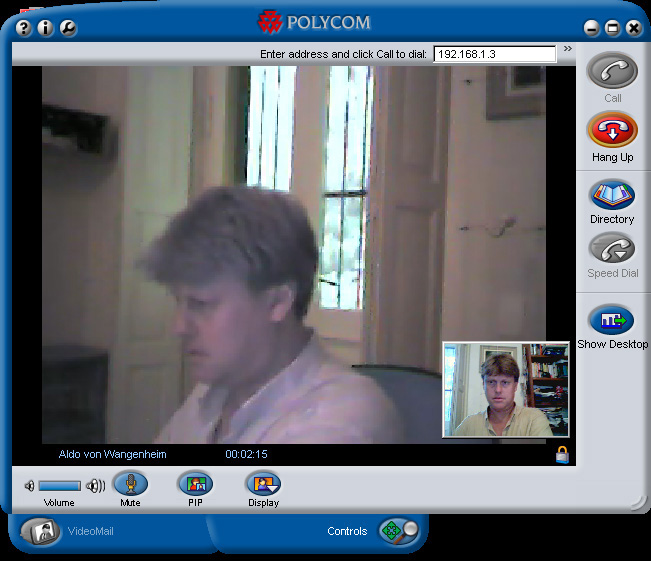This screenshot has height=561, width=651.
Task: Toggle the PIP picture-in-picture view
Action: coord(195,484)
